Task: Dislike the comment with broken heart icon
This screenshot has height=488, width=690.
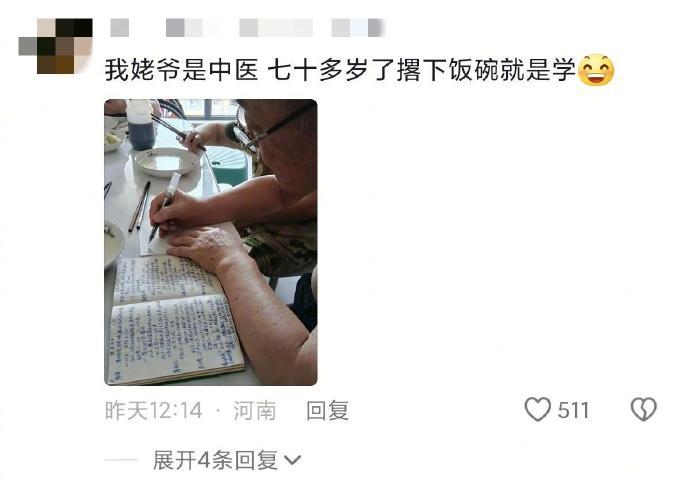Action: (643, 409)
